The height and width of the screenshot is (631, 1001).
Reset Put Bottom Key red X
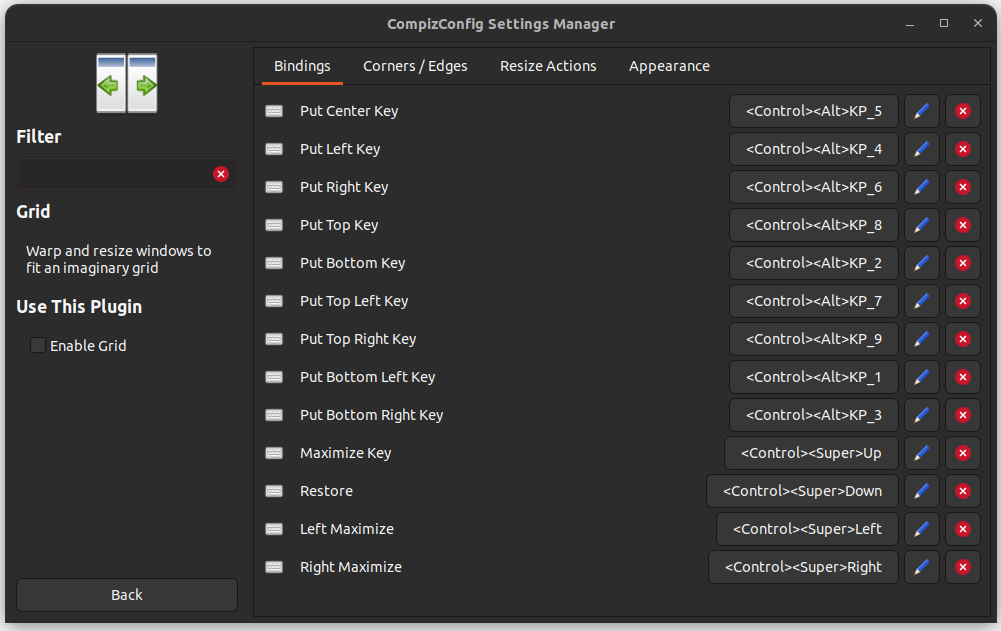pos(963,263)
